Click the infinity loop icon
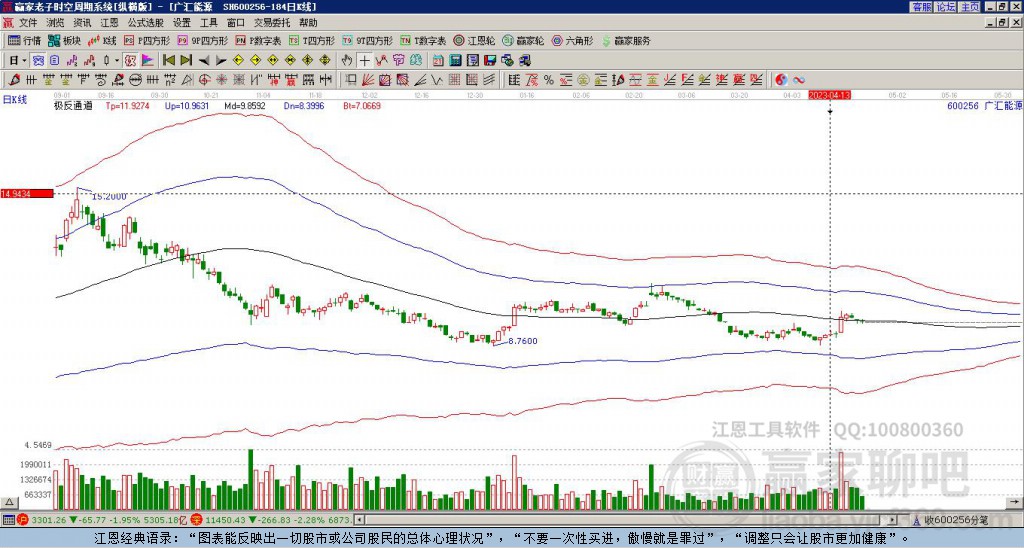 (798, 80)
